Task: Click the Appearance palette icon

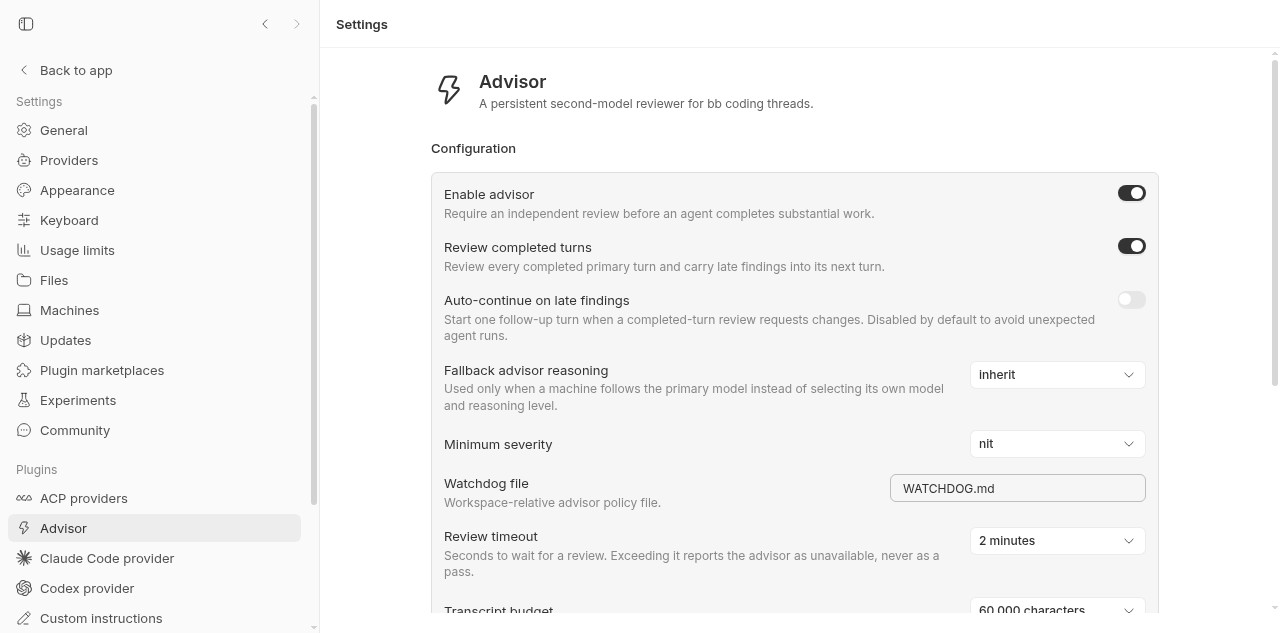Action: [x=24, y=190]
